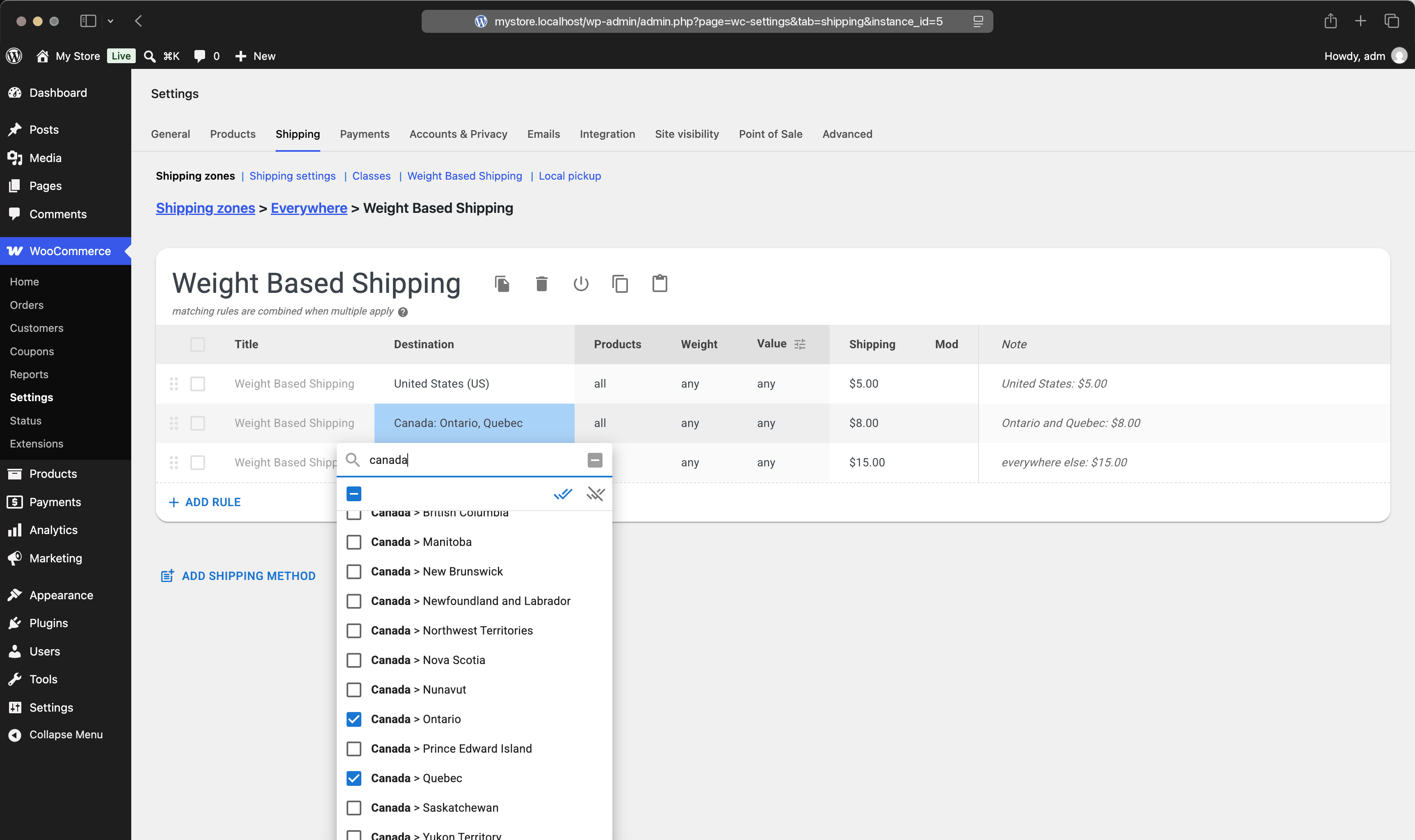The width and height of the screenshot is (1415, 840).
Task: Click the select all matches double-check icon
Action: [563, 494]
